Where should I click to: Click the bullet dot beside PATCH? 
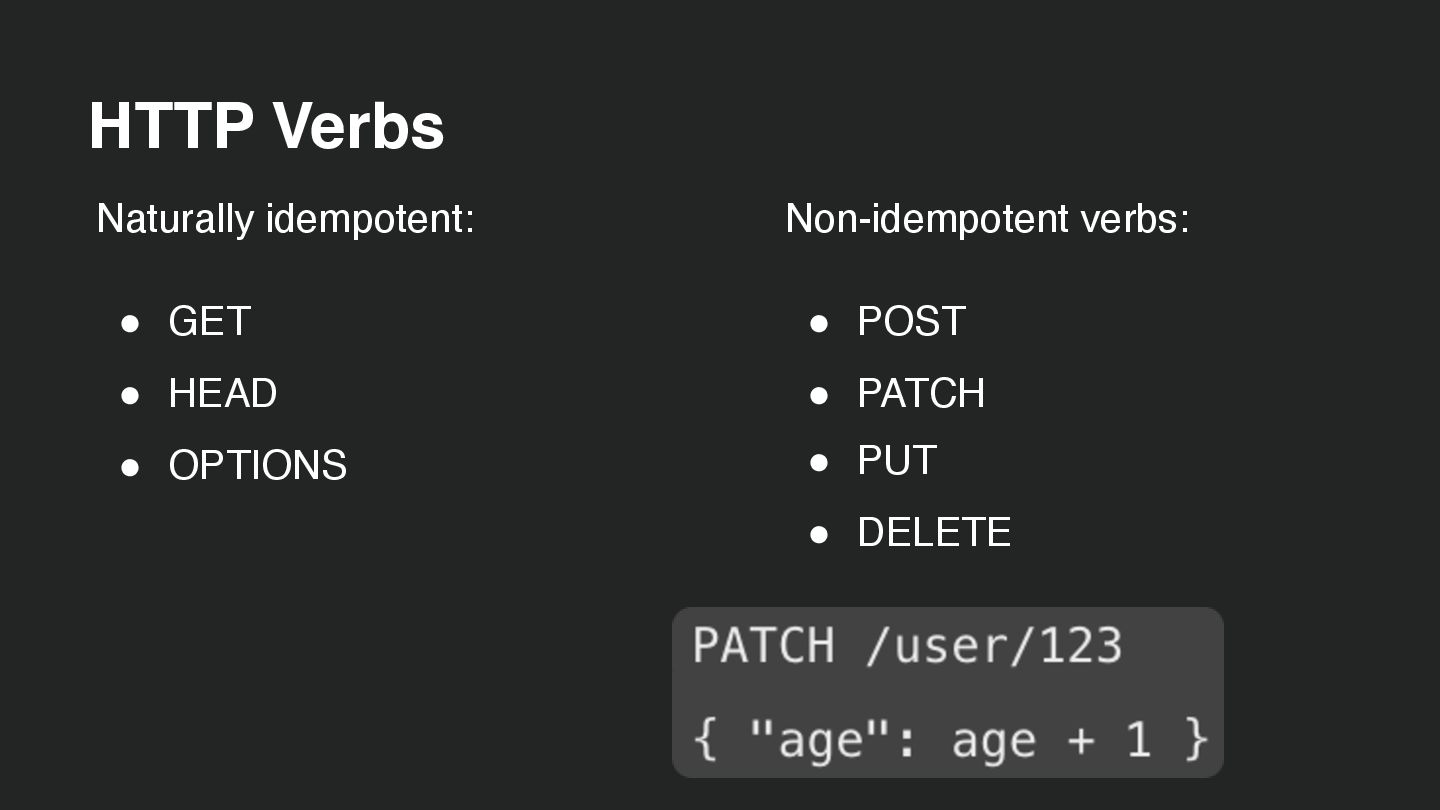[x=819, y=395]
